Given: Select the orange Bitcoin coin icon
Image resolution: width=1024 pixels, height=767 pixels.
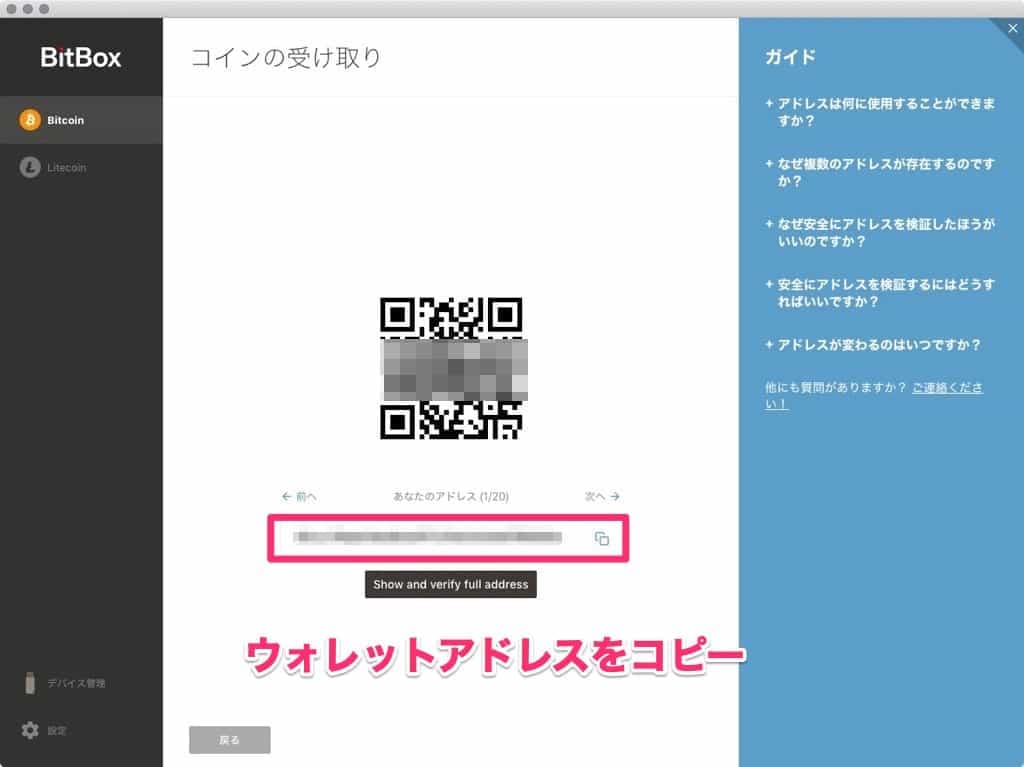Looking at the screenshot, I should pos(29,120).
